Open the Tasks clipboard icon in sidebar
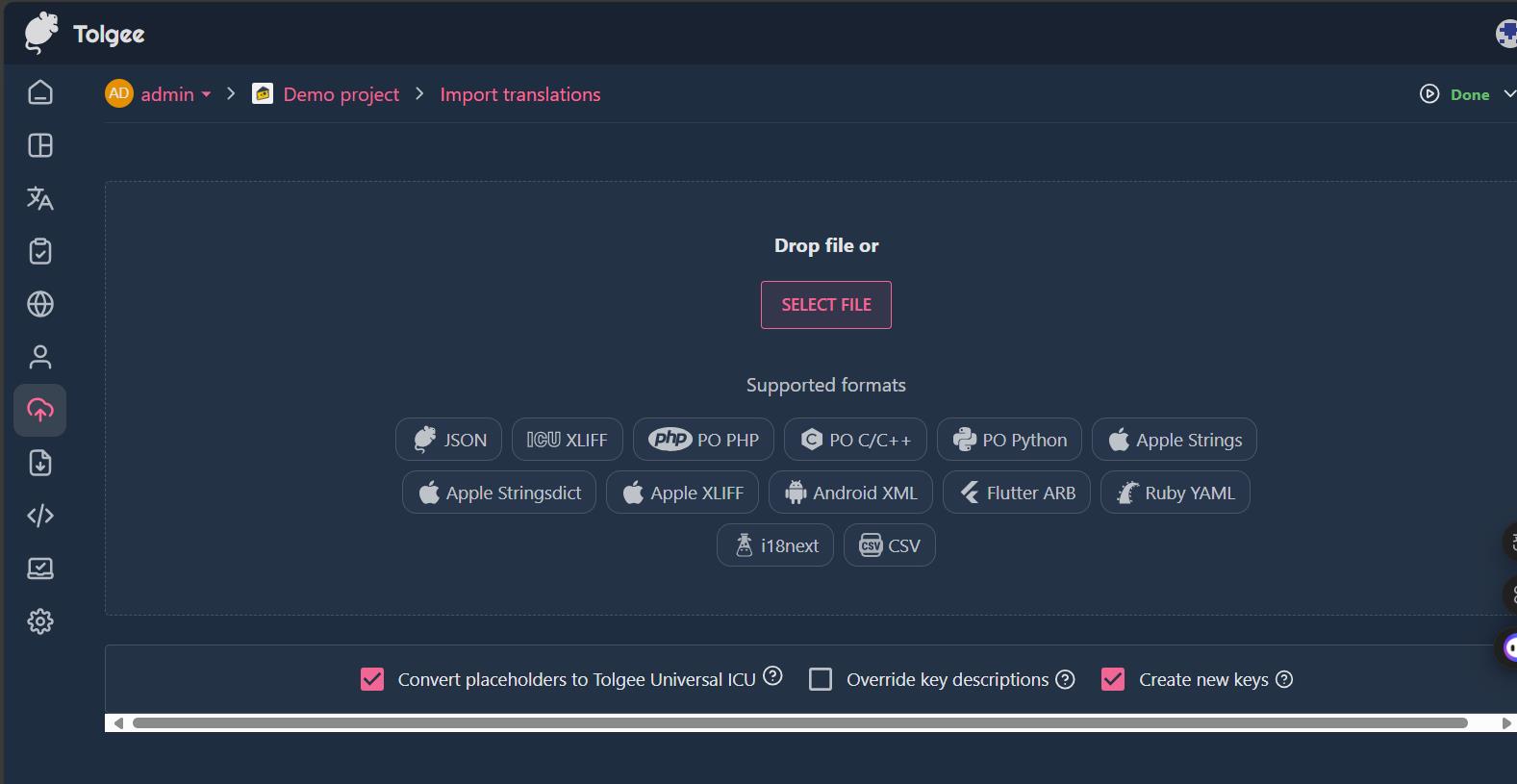This screenshot has width=1517, height=784. point(39,251)
